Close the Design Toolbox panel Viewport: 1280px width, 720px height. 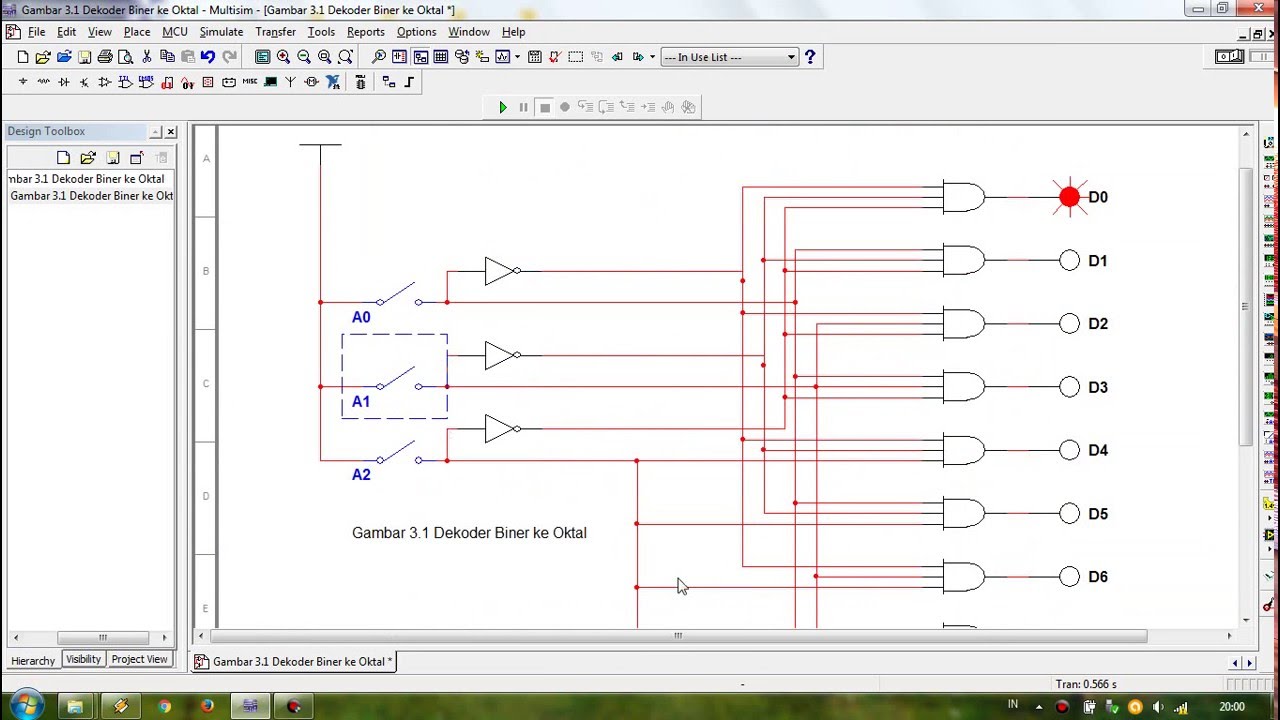click(171, 132)
